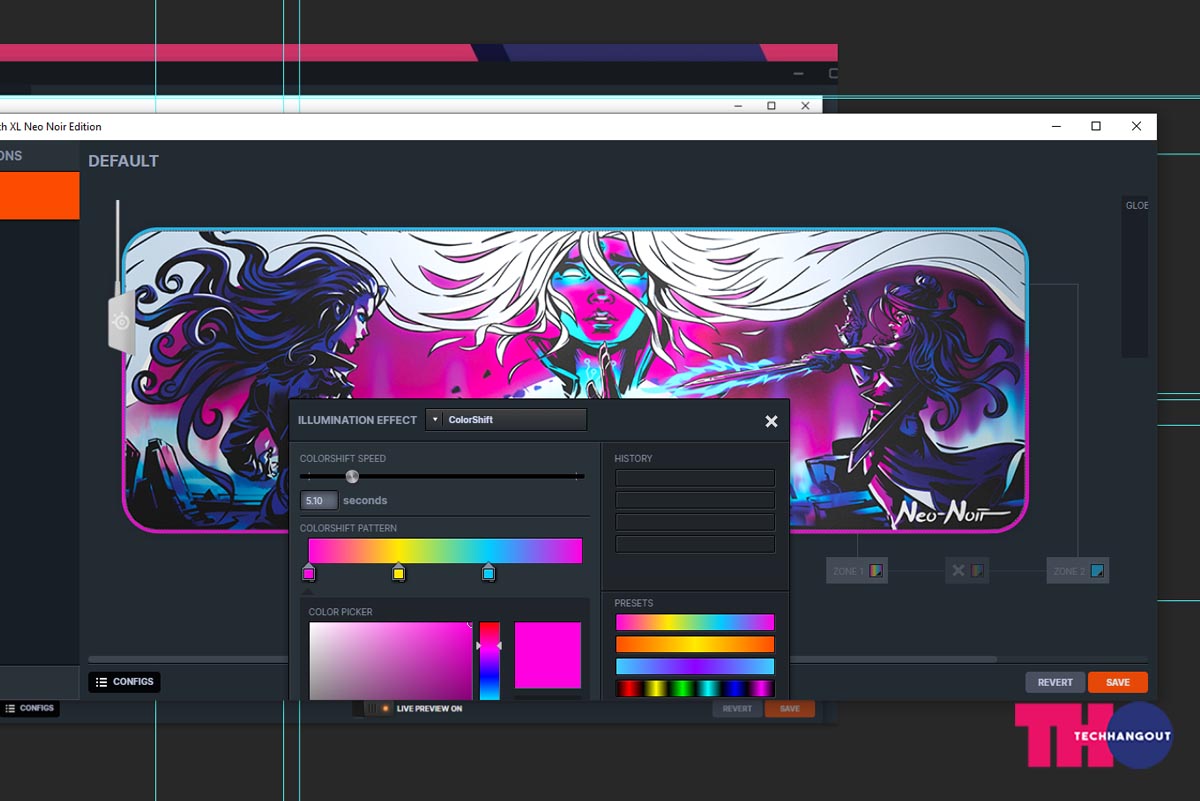
Task: Choose the fourth empty History slot
Action: (x=695, y=544)
